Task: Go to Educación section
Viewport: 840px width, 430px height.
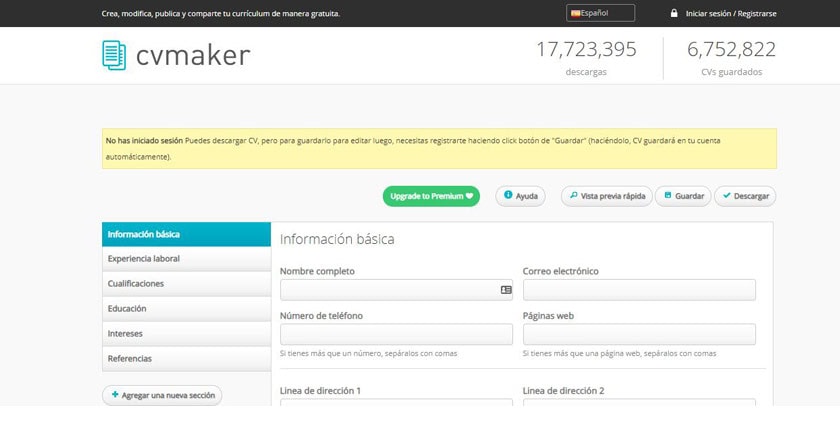Action: pos(186,309)
